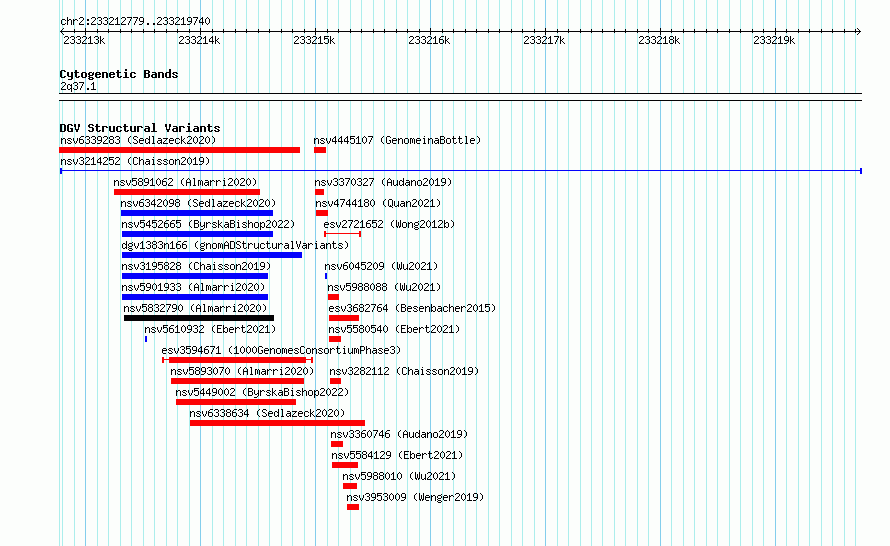890x546 pixels.
Task: Open nsv3953009 (Wenger2019) label
Action: tap(415, 497)
